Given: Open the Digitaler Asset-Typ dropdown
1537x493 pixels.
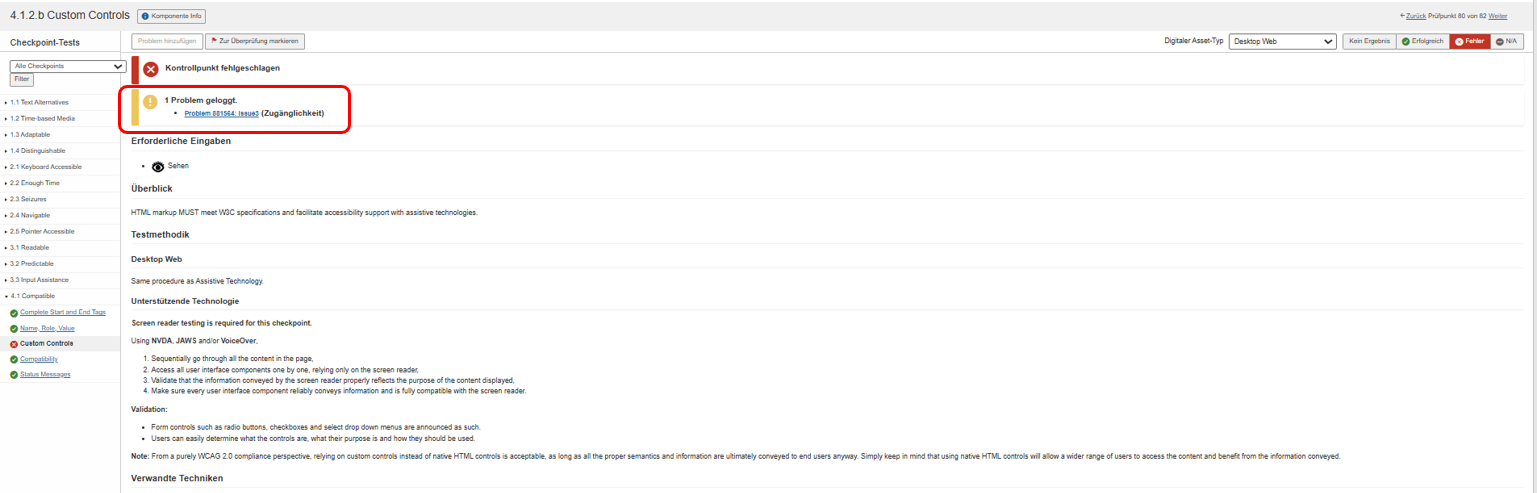Looking at the screenshot, I should [x=1282, y=41].
